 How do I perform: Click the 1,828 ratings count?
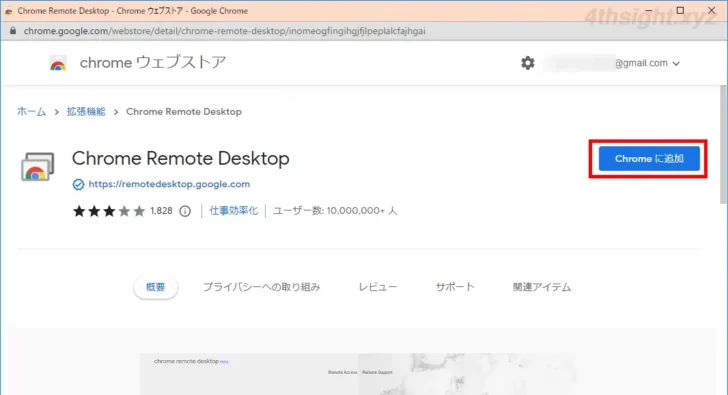(x=161, y=211)
